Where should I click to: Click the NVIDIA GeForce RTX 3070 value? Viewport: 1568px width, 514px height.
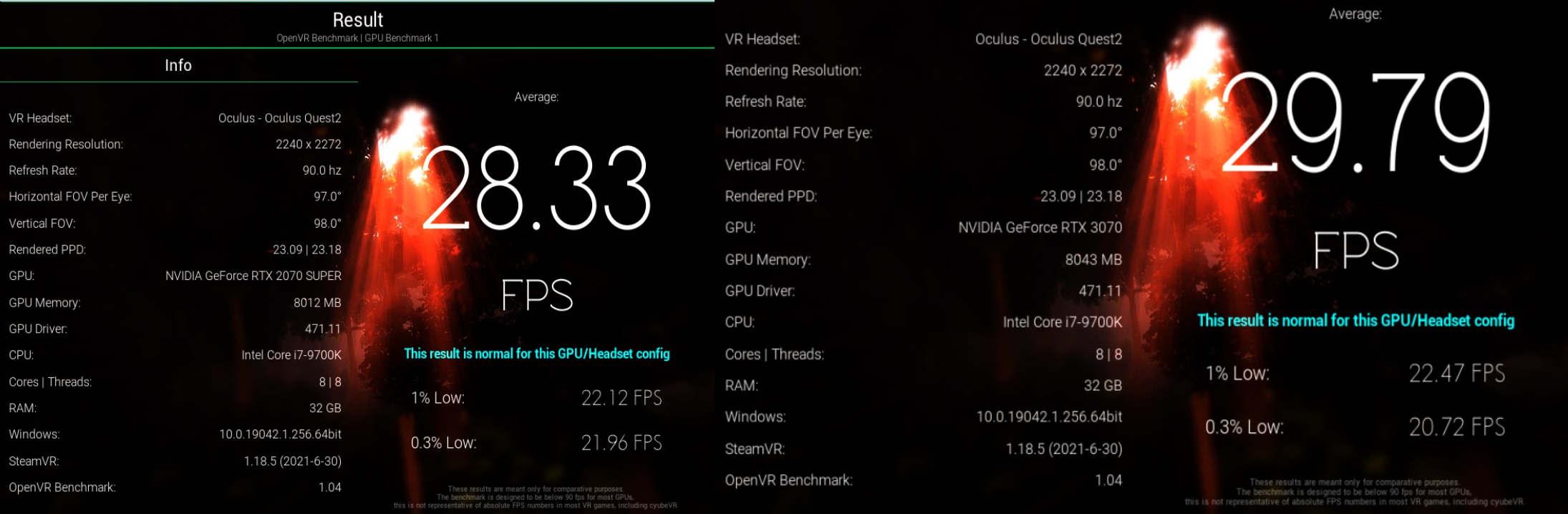click(1040, 228)
